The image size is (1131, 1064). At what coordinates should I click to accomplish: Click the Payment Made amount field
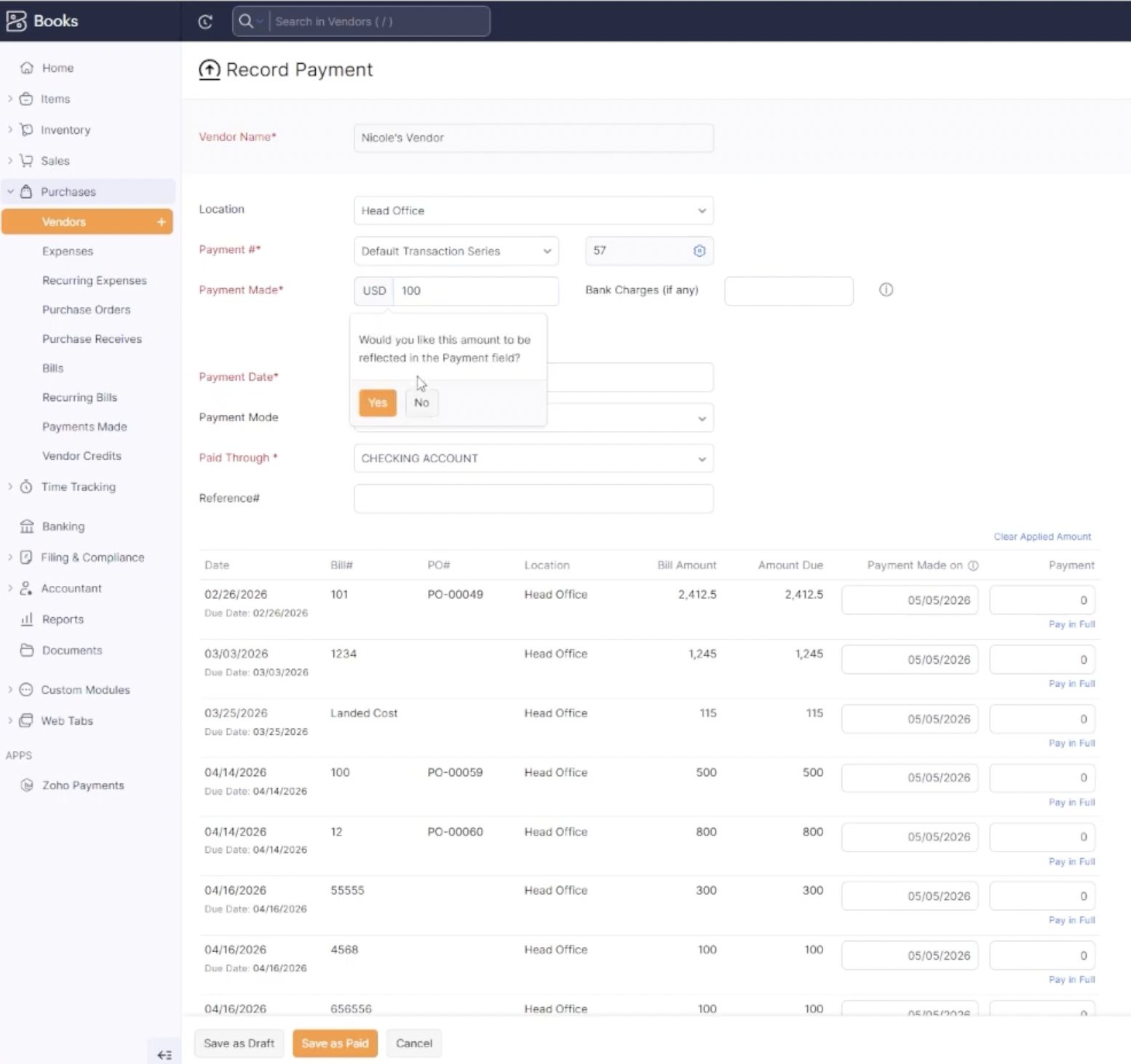(x=476, y=290)
